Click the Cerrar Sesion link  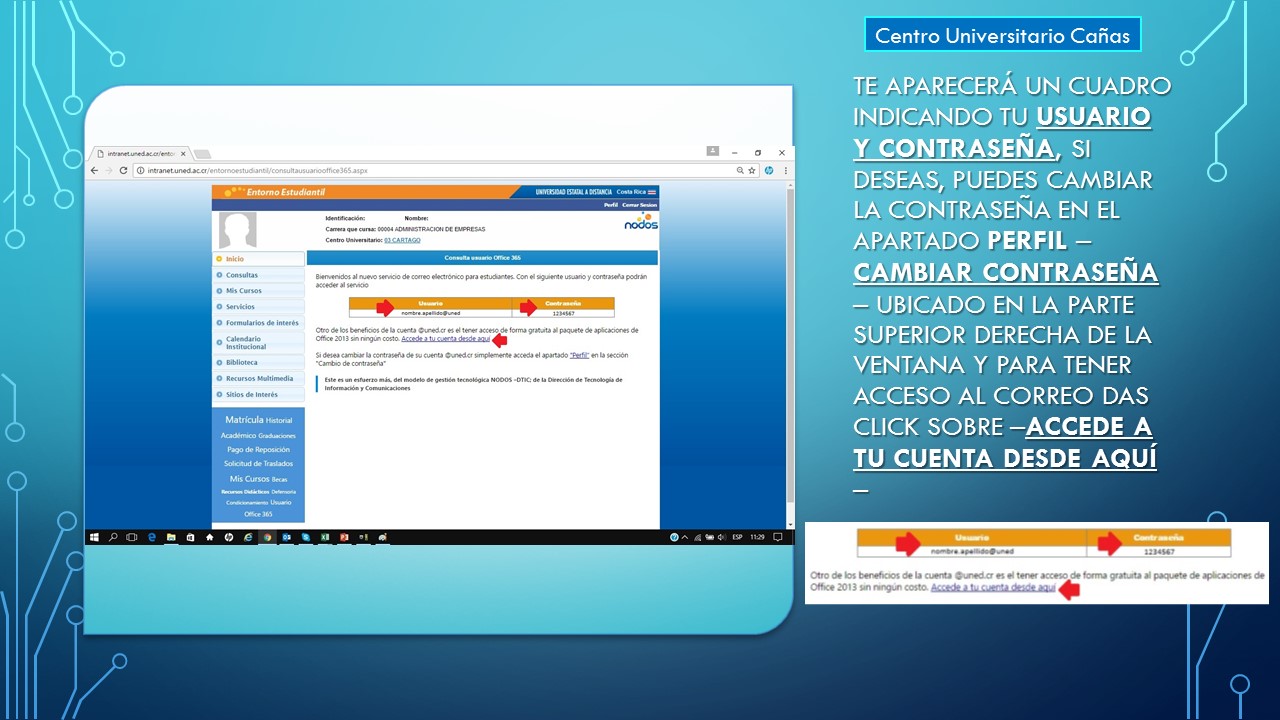click(640, 204)
